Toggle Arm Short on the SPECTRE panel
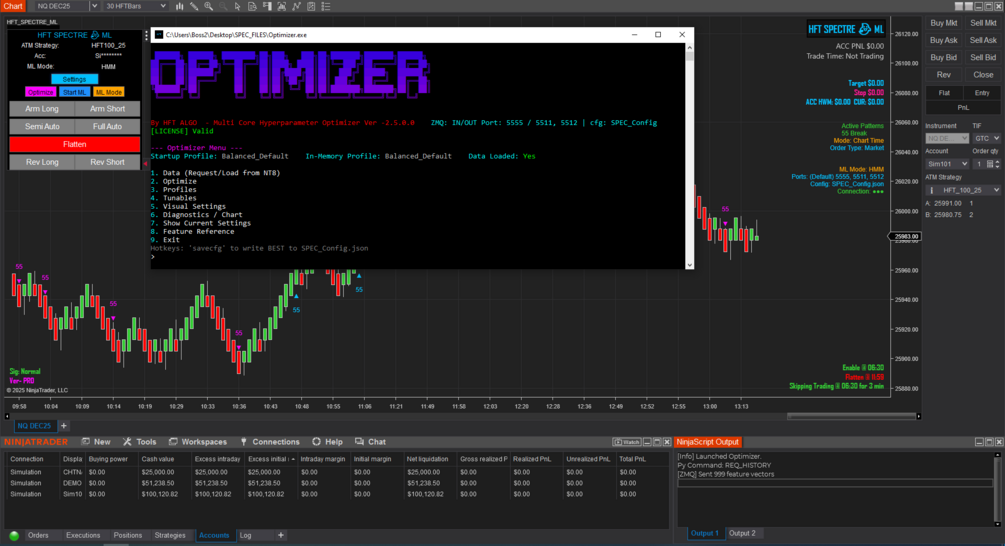Screen dimensions: 1005x546 click(107, 109)
